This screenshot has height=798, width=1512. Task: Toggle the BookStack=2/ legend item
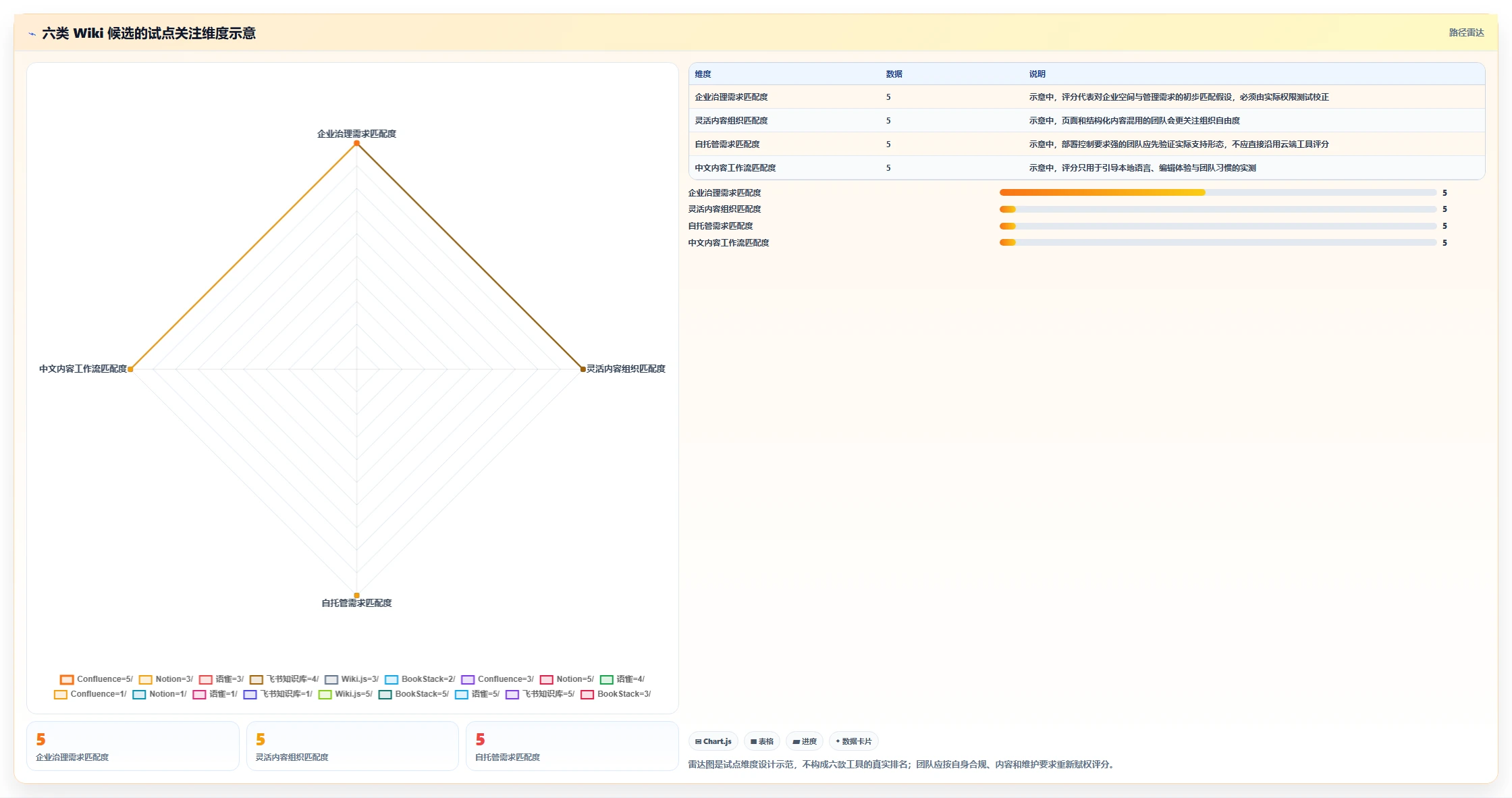[x=420, y=679]
